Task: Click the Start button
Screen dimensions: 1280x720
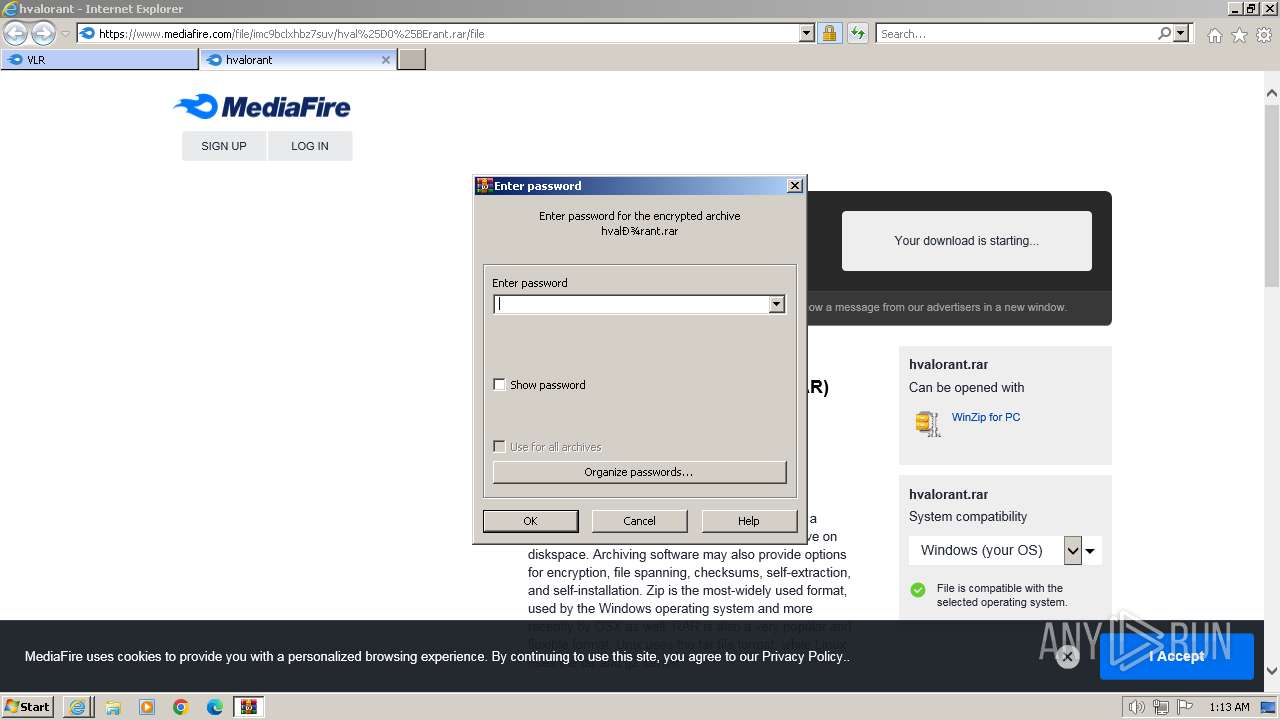Action: [27, 707]
